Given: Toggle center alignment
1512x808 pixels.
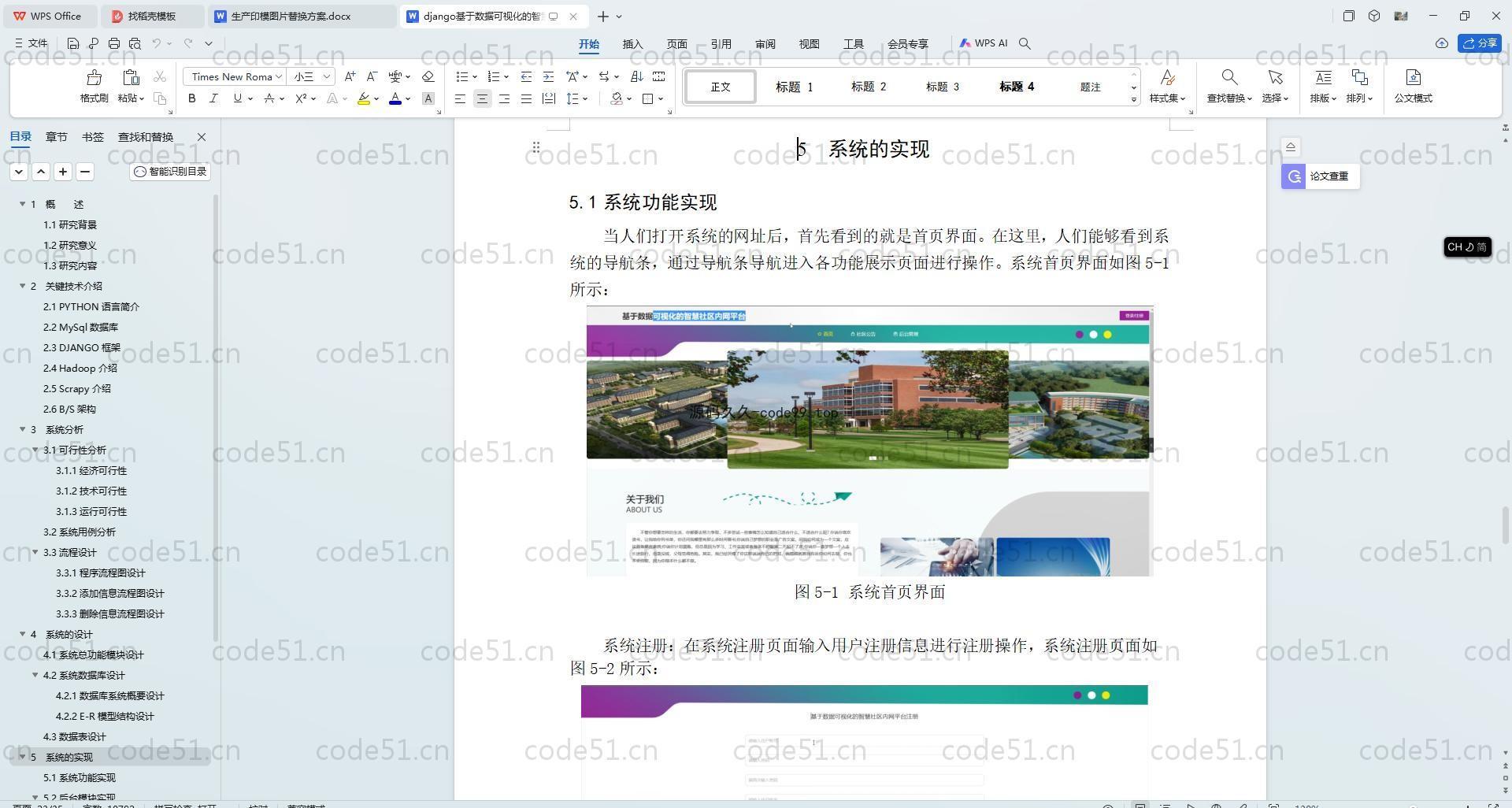Looking at the screenshot, I should (x=482, y=98).
